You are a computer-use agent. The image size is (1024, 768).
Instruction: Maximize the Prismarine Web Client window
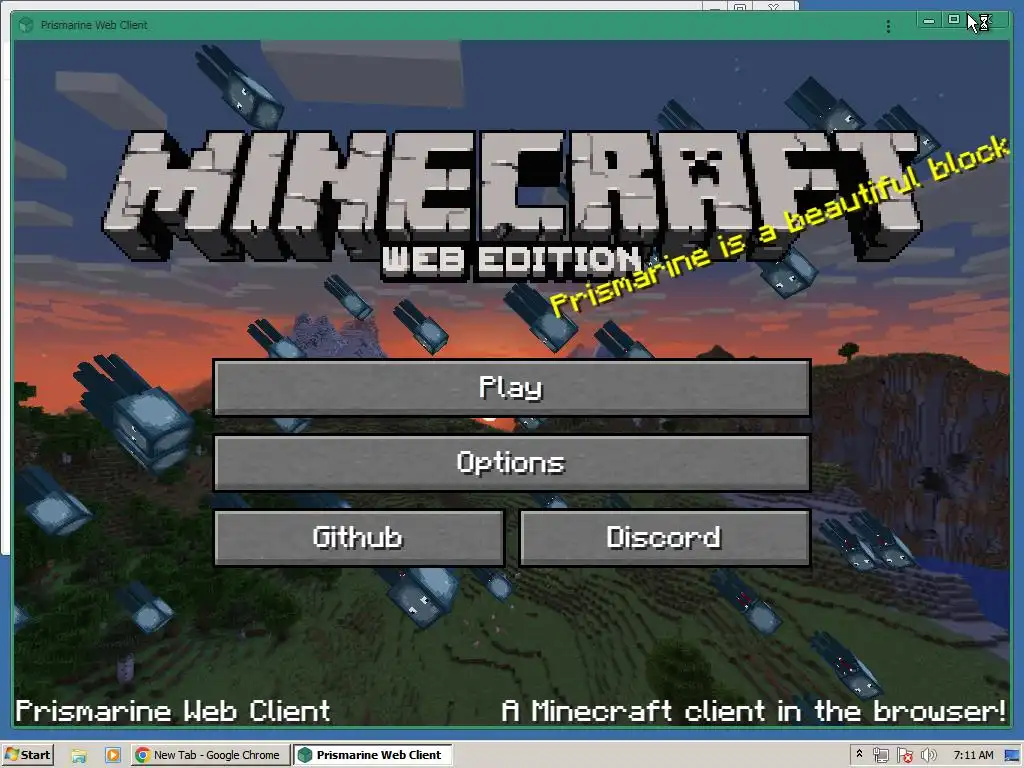(x=954, y=20)
